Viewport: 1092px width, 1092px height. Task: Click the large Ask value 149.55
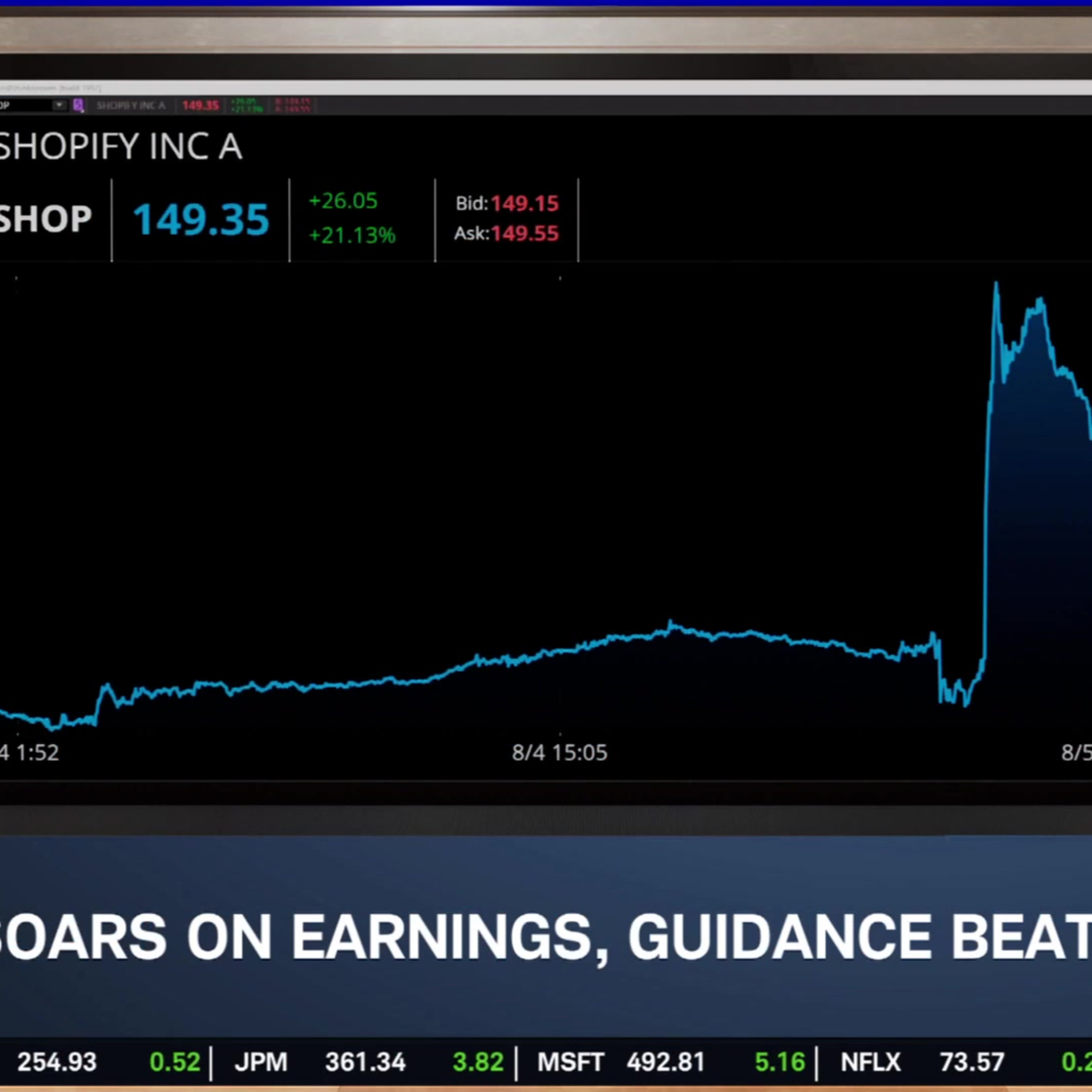coord(525,233)
